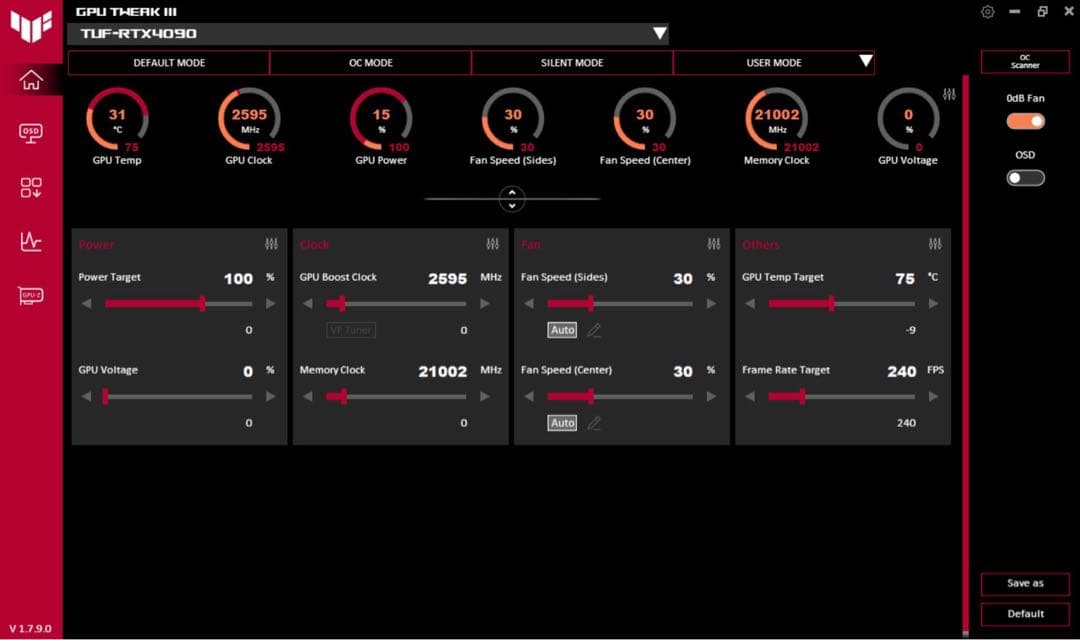Toggle the 0dB Fan switch off
Image resolution: width=1080 pixels, height=640 pixels.
(1025, 121)
